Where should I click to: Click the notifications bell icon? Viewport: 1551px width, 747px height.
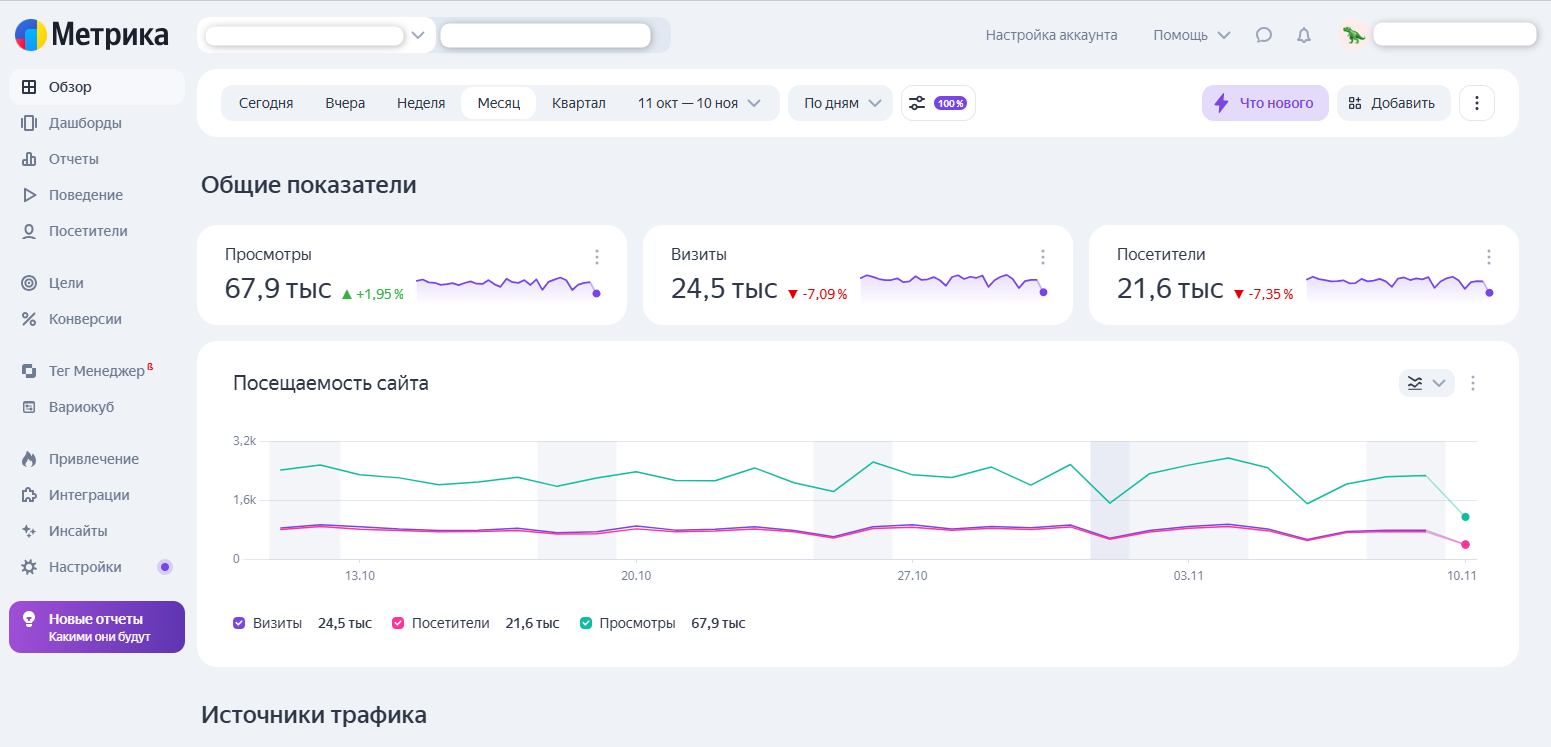coord(1304,35)
